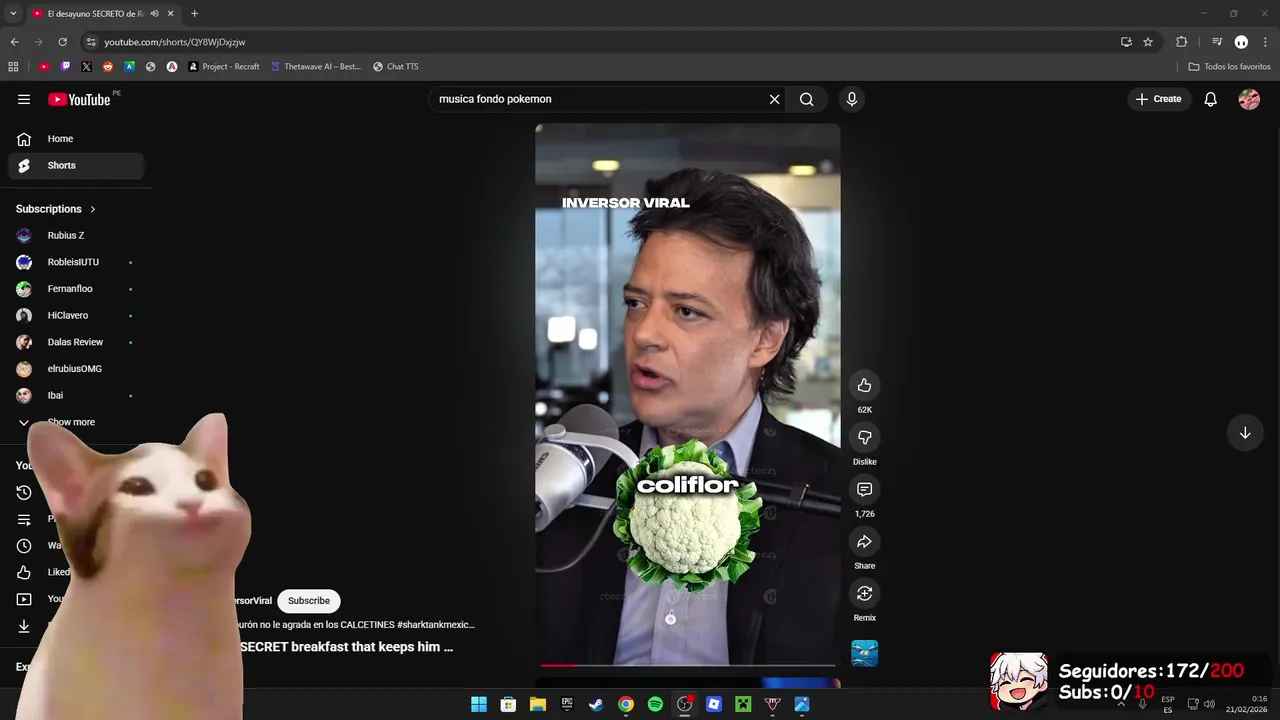Open elrubiusOMG subscription channel
Viewport: 1280px width, 720px height.
pos(76,369)
